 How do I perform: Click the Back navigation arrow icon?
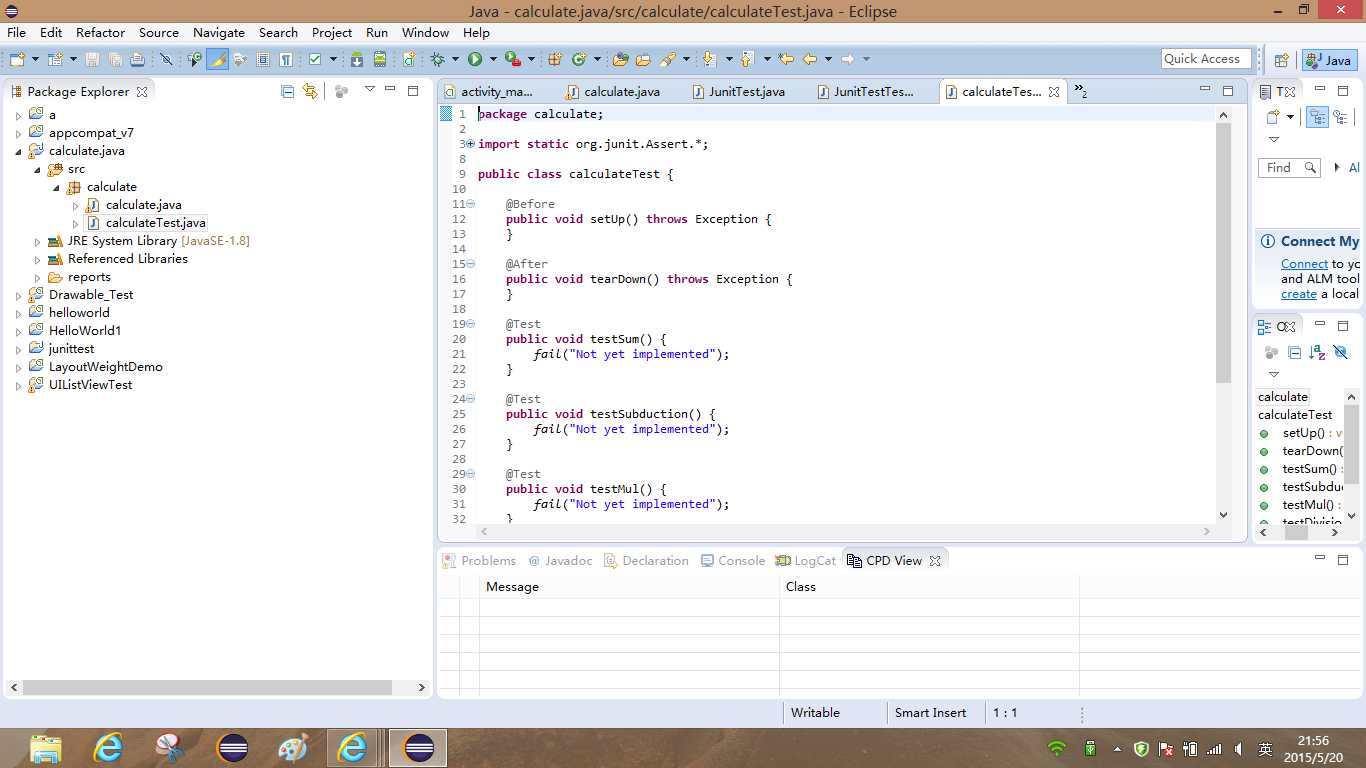[x=810, y=59]
